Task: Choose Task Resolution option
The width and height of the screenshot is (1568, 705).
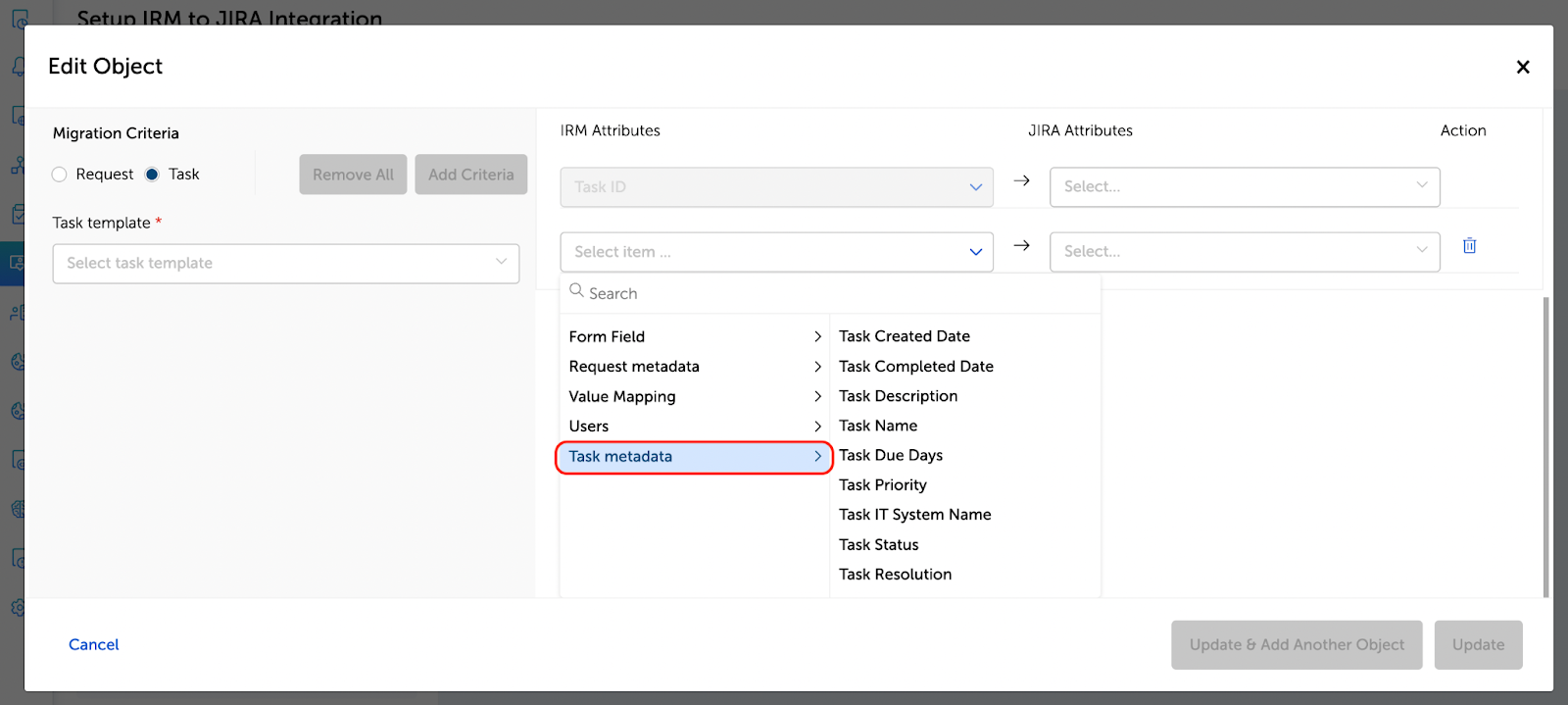Action: (x=896, y=575)
